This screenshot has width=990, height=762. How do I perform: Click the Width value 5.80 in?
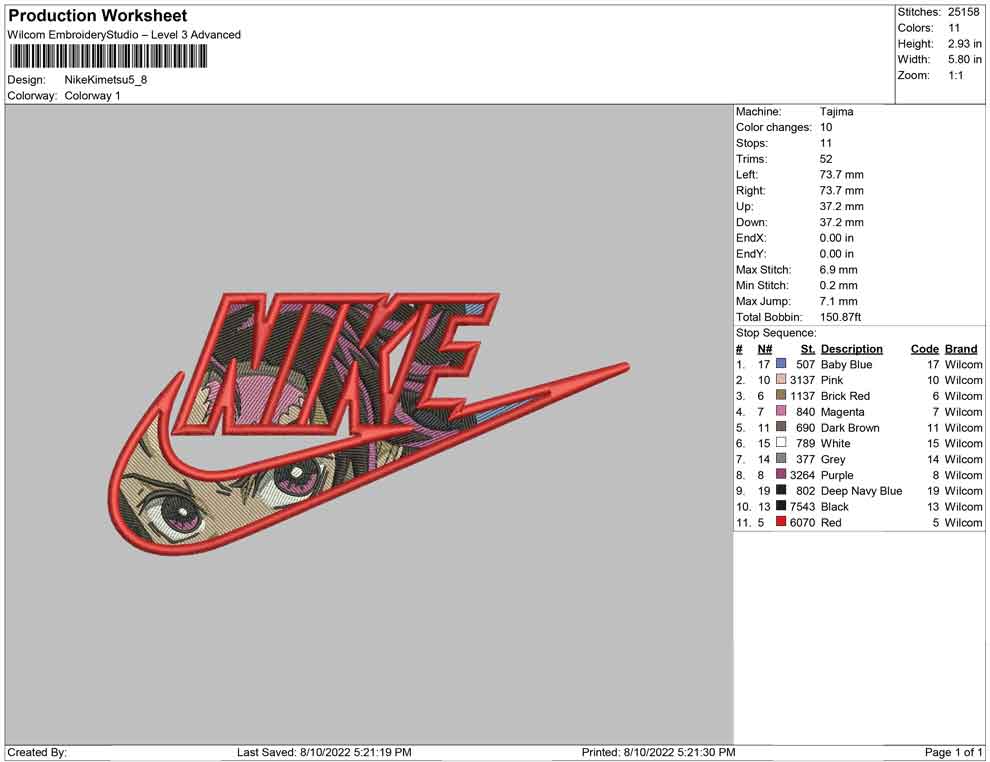point(964,59)
